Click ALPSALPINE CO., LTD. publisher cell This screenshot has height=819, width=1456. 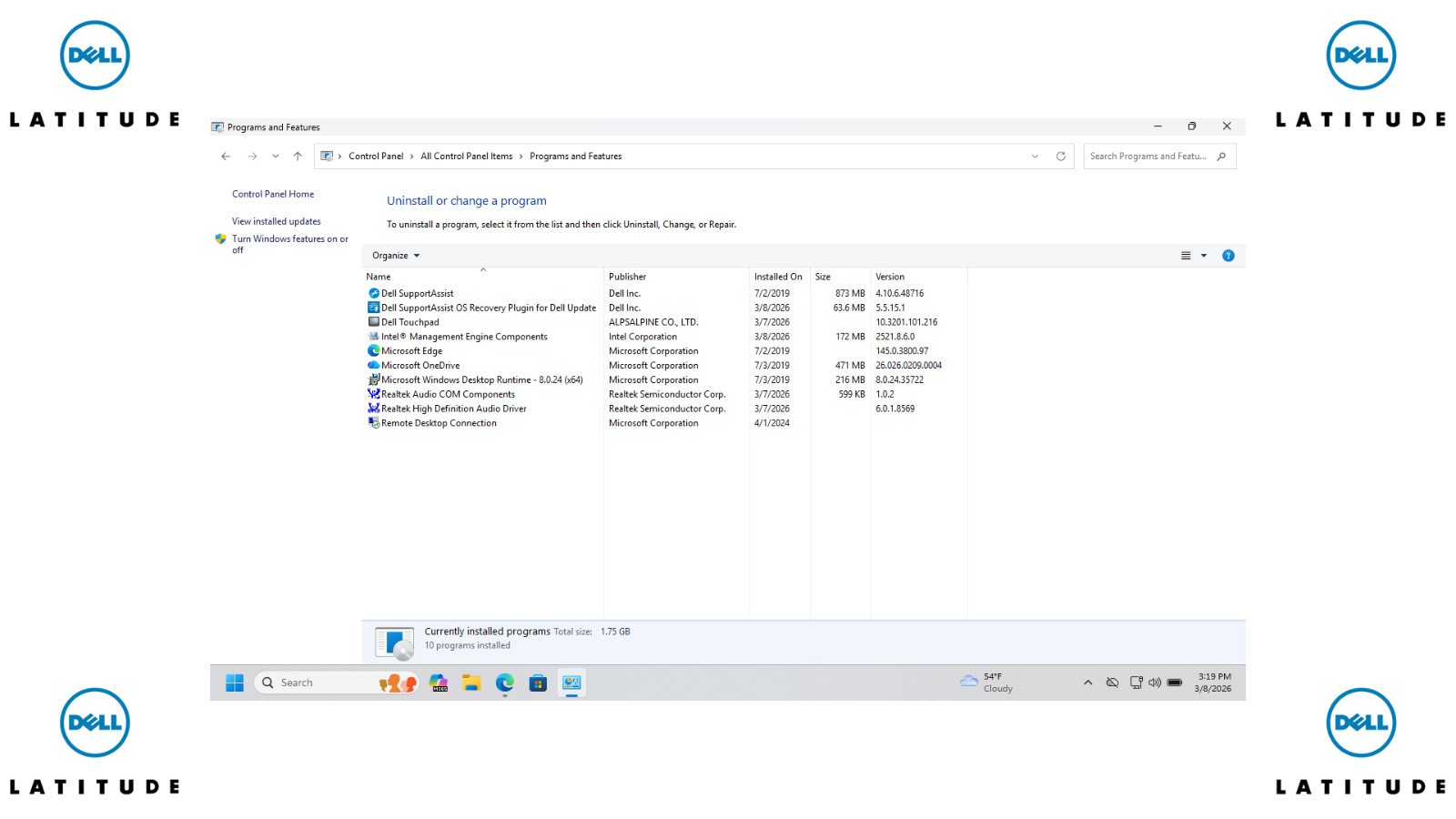click(653, 322)
